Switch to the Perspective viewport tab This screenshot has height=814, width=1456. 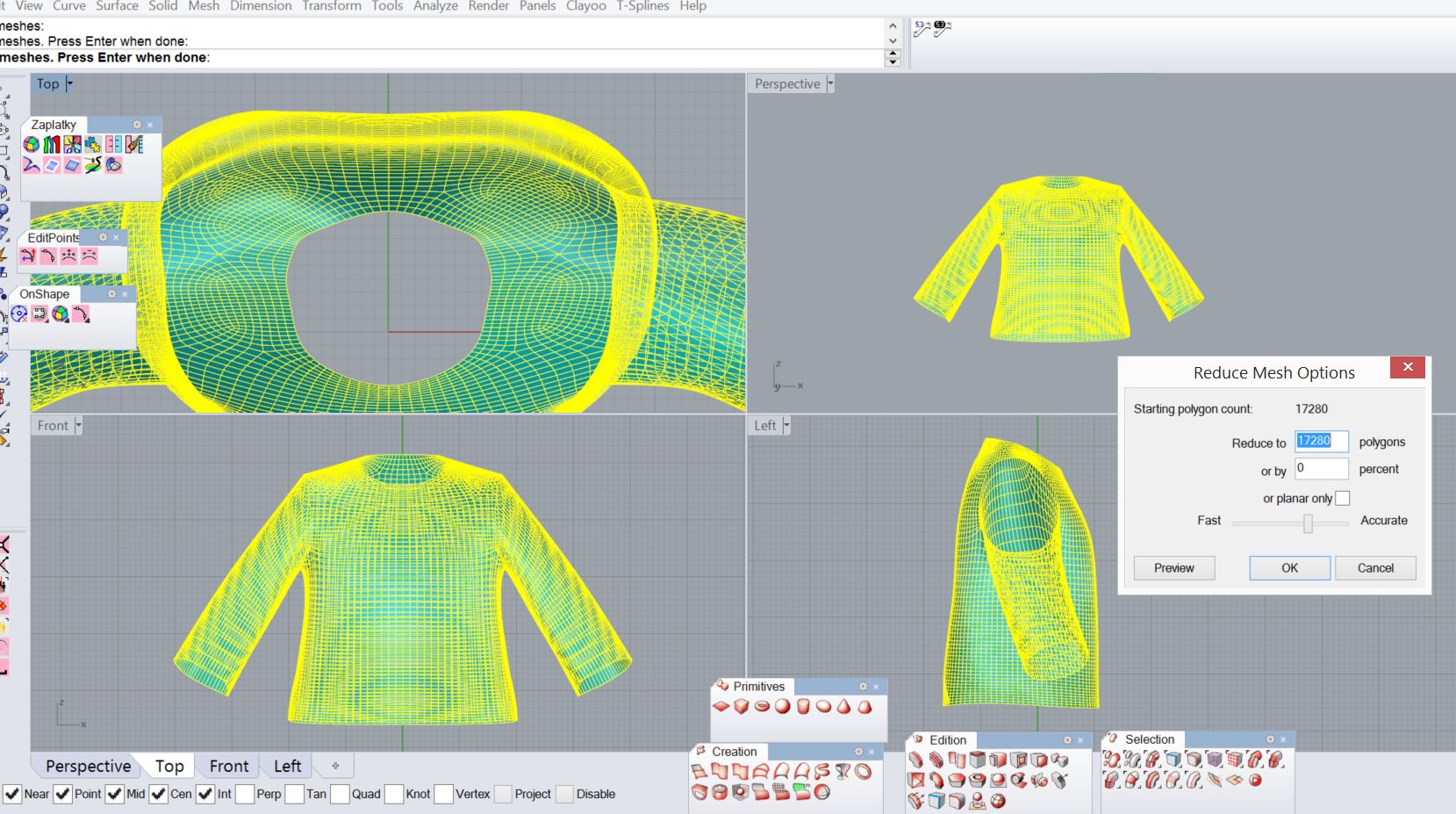[88, 767]
